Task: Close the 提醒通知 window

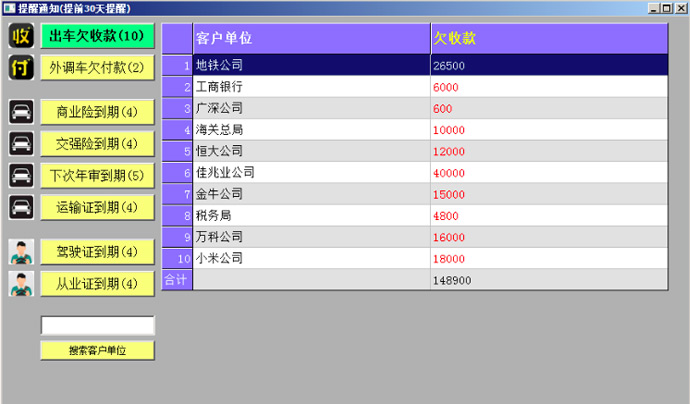Action: pyautogui.click(x=681, y=8)
